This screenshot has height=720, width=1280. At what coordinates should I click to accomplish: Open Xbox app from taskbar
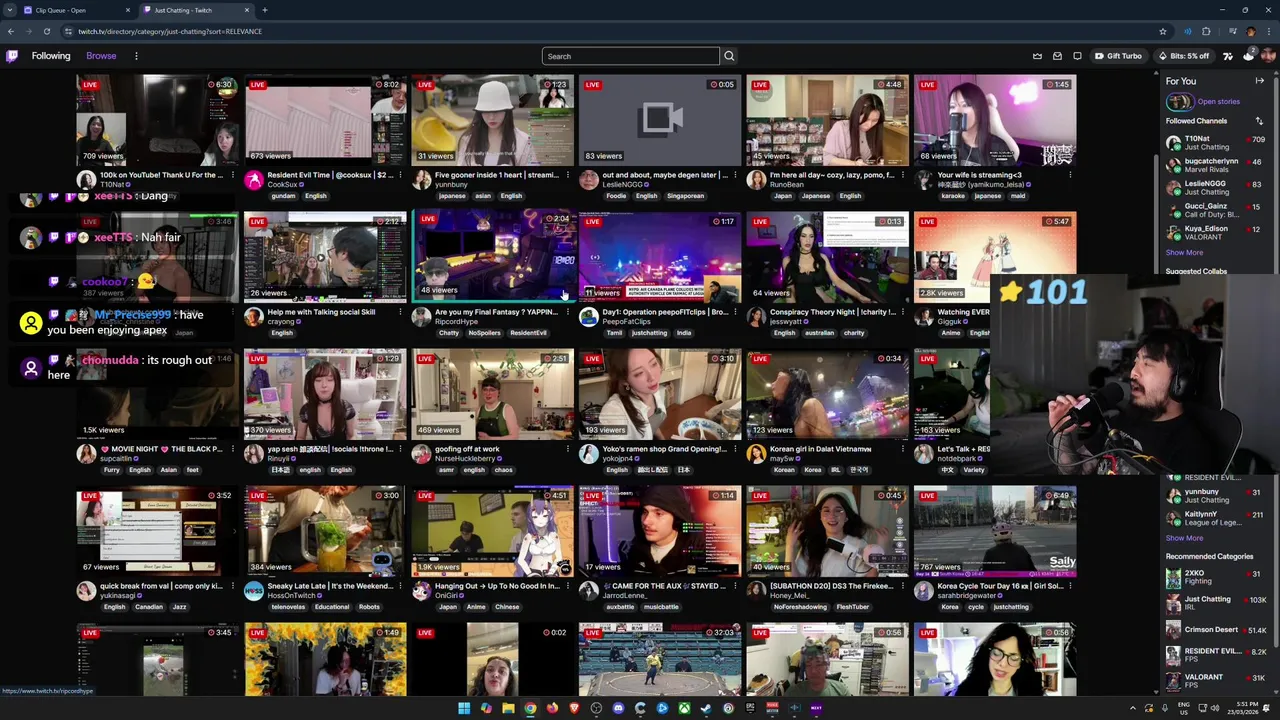point(684,708)
